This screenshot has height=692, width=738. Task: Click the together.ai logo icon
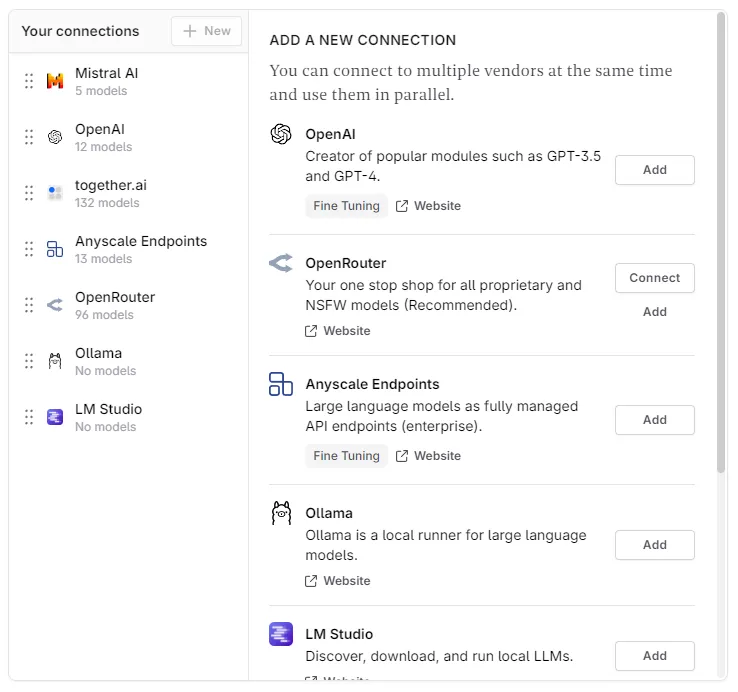(x=55, y=193)
